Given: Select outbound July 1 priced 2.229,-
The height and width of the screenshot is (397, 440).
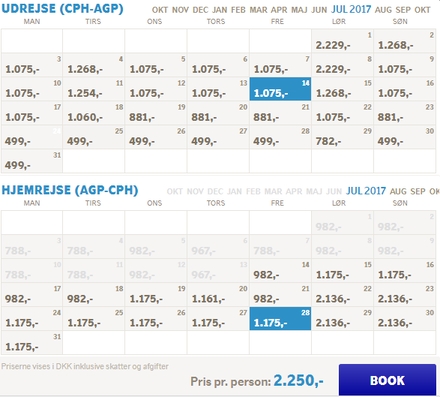Looking at the screenshot, I should pyautogui.click(x=342, y=41).
